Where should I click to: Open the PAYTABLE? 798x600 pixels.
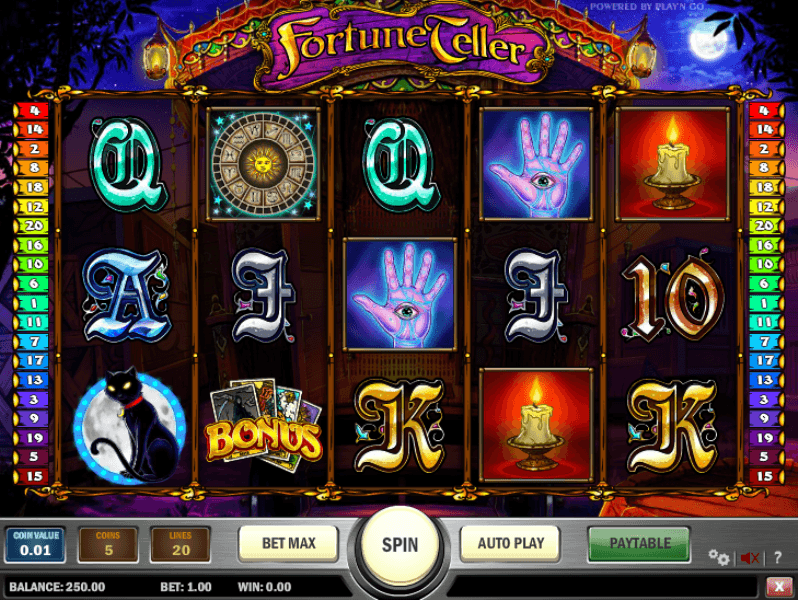coord(639,544)
